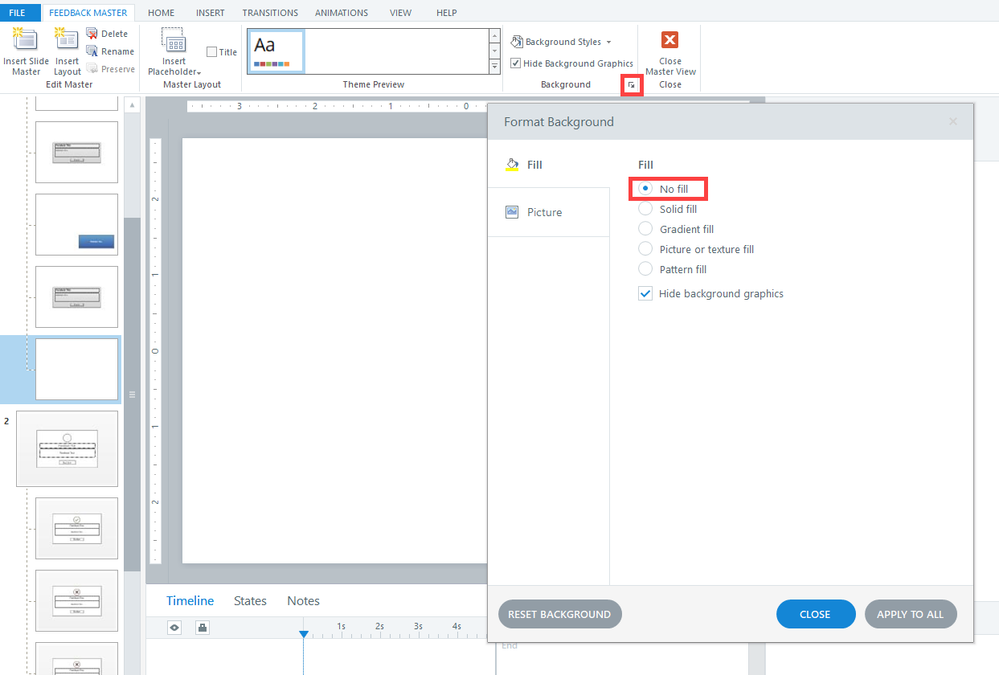The width and height of the screenshot is (999, 675).
Task: Switch to the FEEDBACK MASTER tab
Action: (88, 12)
